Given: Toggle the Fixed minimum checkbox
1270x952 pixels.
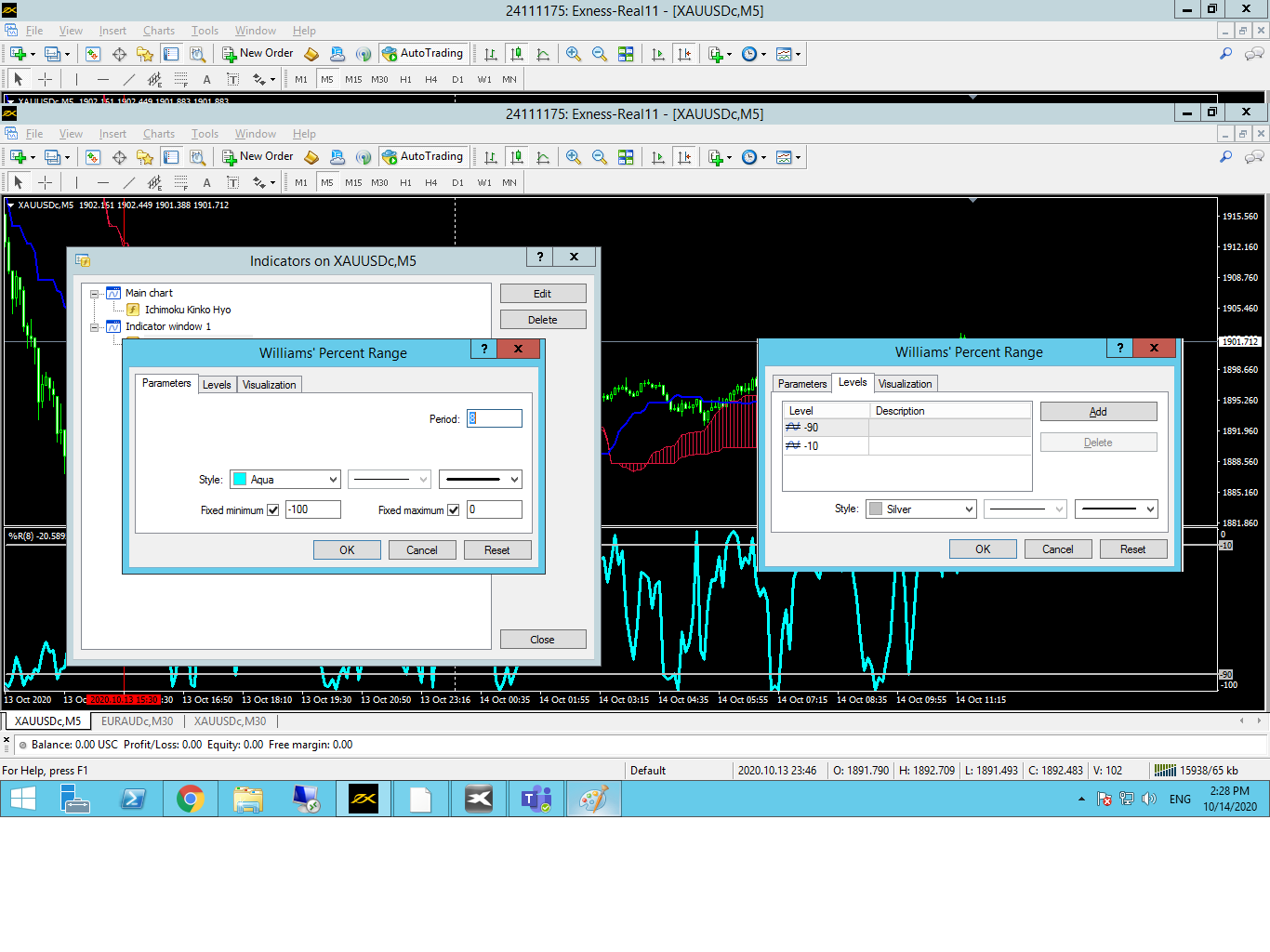Looking at the screenshot, I should pos(273,509).
